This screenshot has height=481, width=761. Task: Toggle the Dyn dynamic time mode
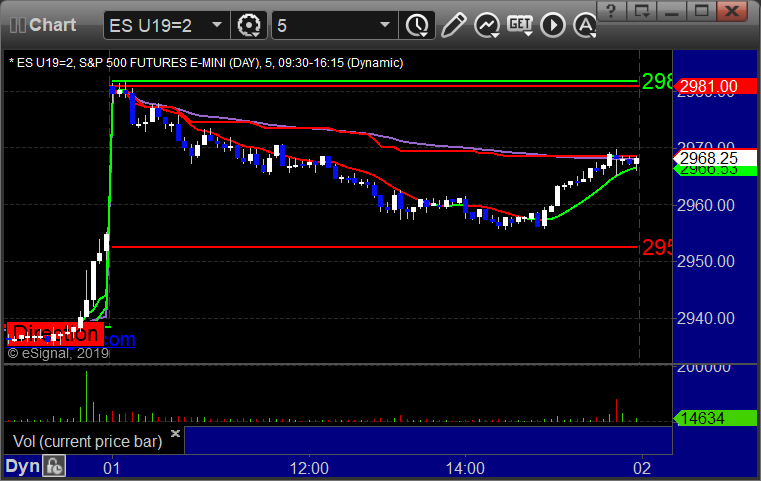pyautogui.click(x=23, y=466)
